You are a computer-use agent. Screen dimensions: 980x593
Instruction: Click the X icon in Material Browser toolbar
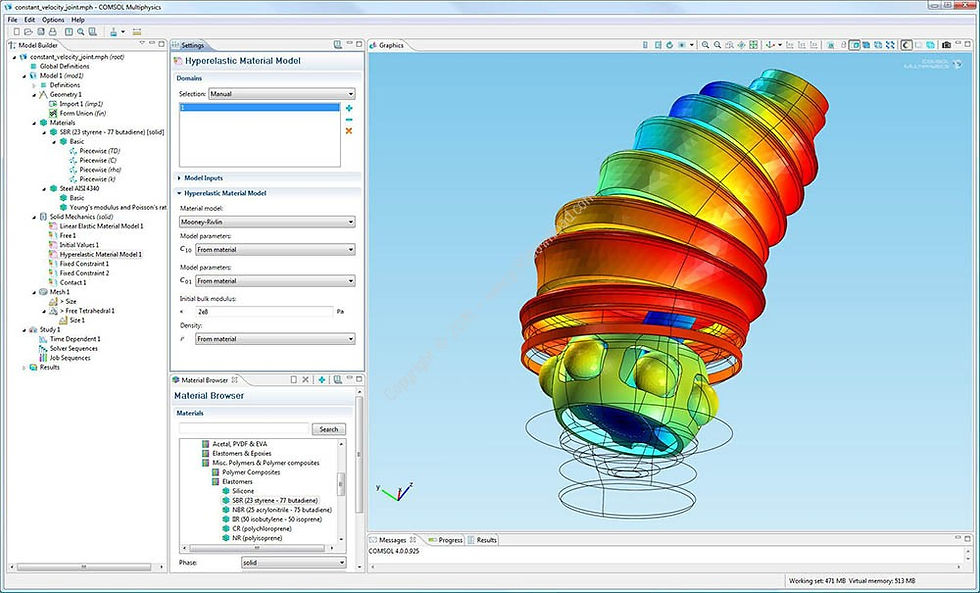pos(306,379)
